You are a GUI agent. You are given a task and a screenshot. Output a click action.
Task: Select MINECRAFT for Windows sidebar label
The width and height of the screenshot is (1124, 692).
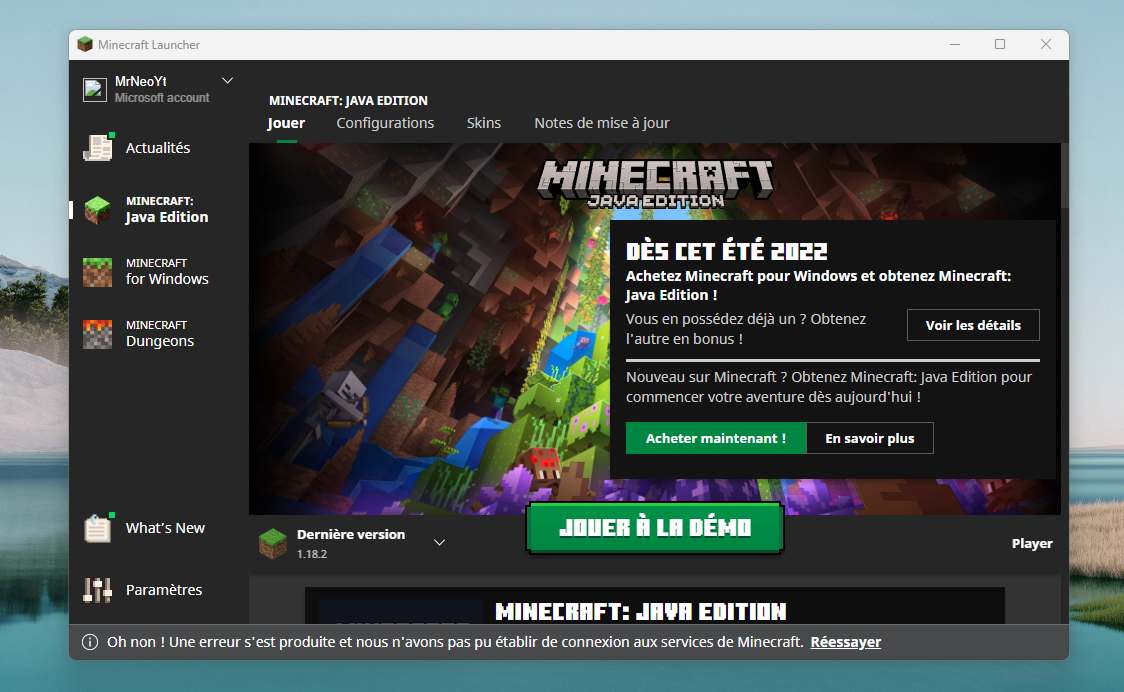[x=167, y=272]
